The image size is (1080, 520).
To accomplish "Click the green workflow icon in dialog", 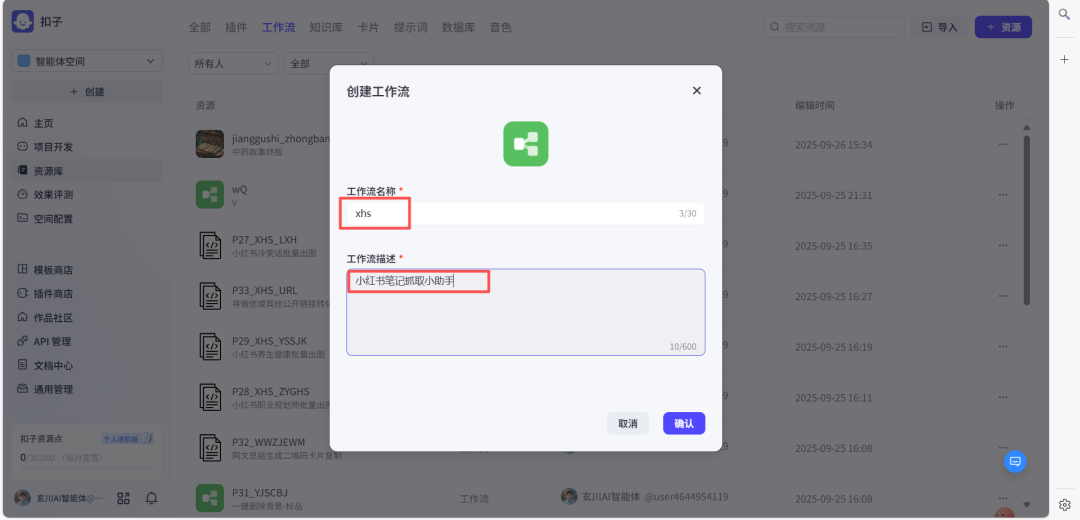I will pyautogui.click(x=526, y=144).
